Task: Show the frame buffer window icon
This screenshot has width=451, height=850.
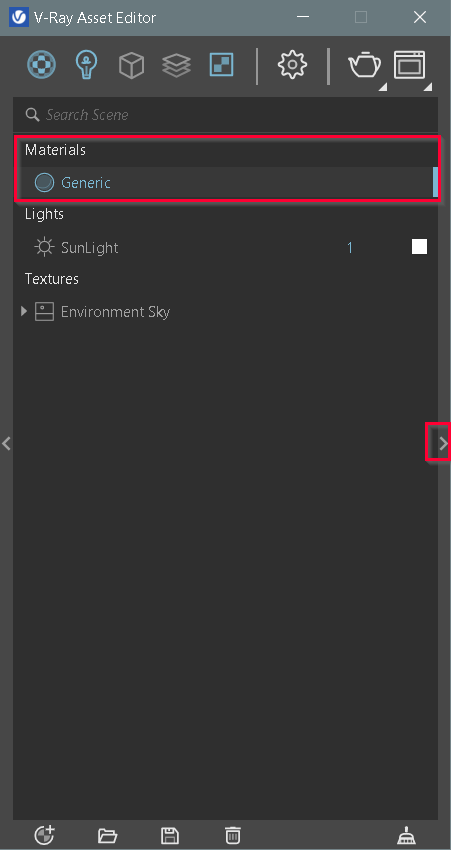Action: click(x=411, y=66)
